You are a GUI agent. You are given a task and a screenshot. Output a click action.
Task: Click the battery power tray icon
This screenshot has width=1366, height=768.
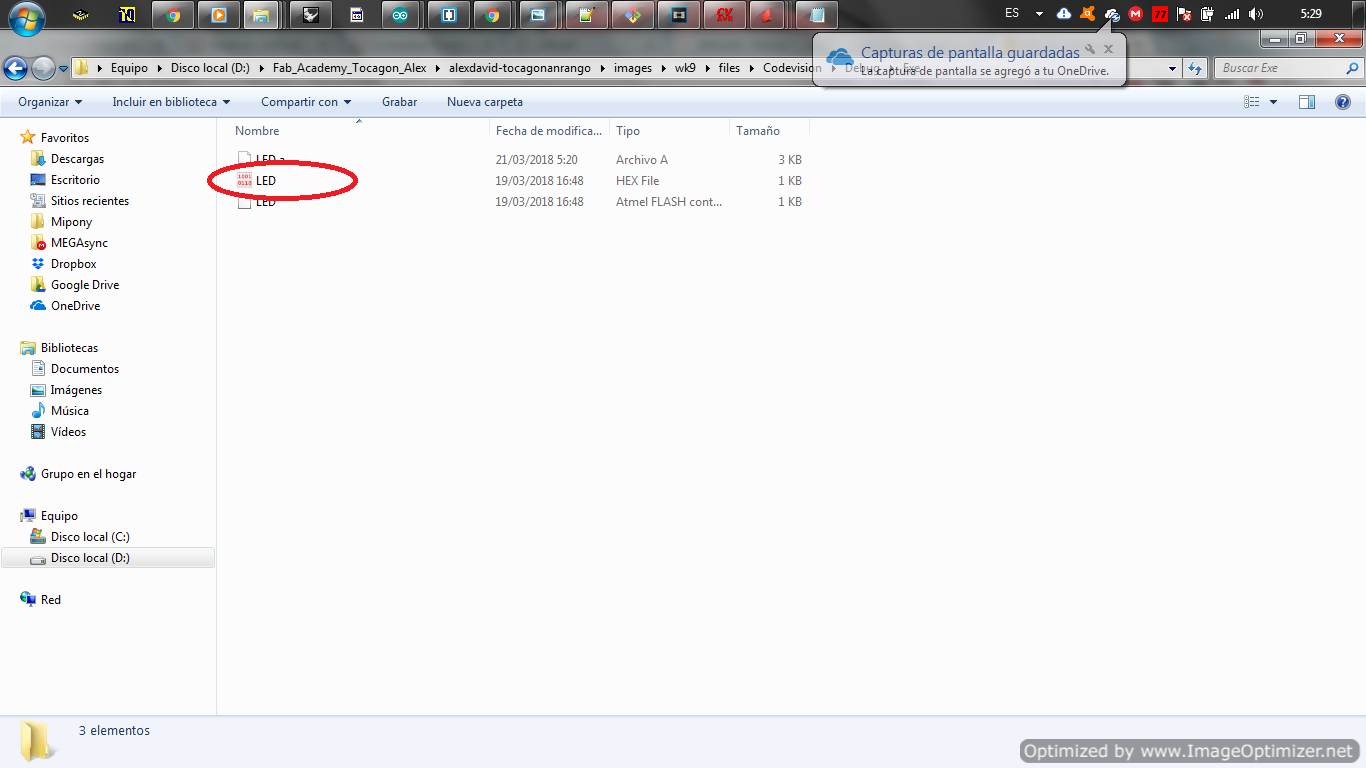[1208, 14]
